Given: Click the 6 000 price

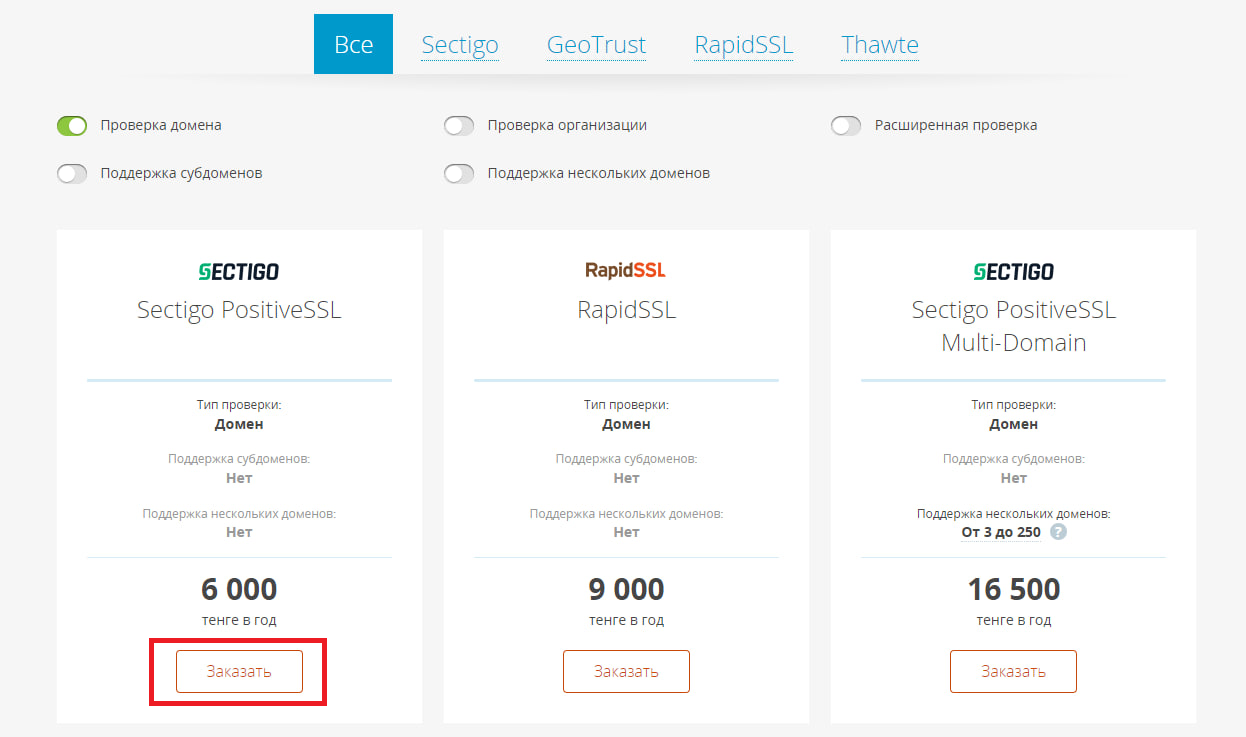Looking at the screenshot, I should (239, 589).
